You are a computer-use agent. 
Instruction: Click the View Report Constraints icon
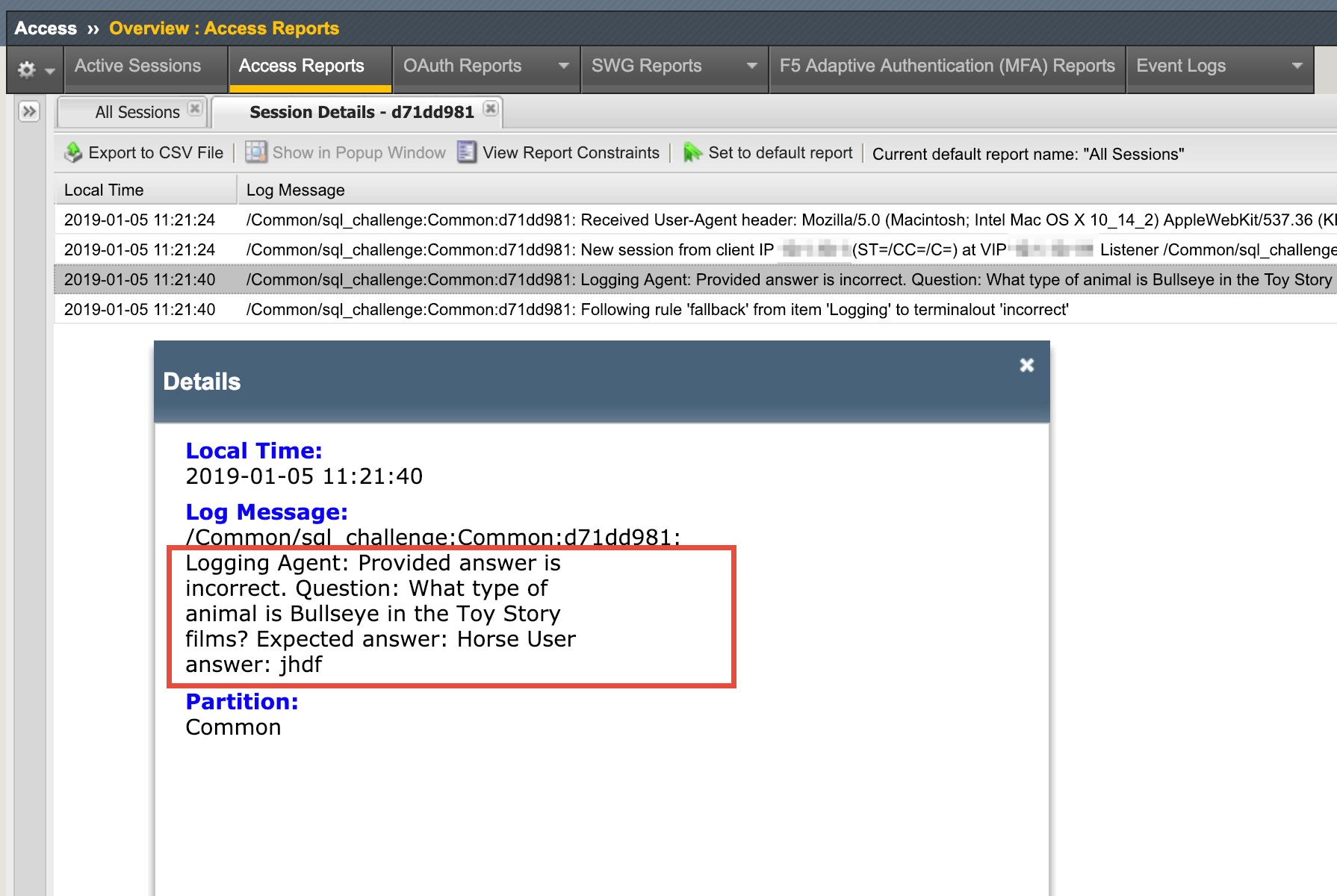(467, 152)
